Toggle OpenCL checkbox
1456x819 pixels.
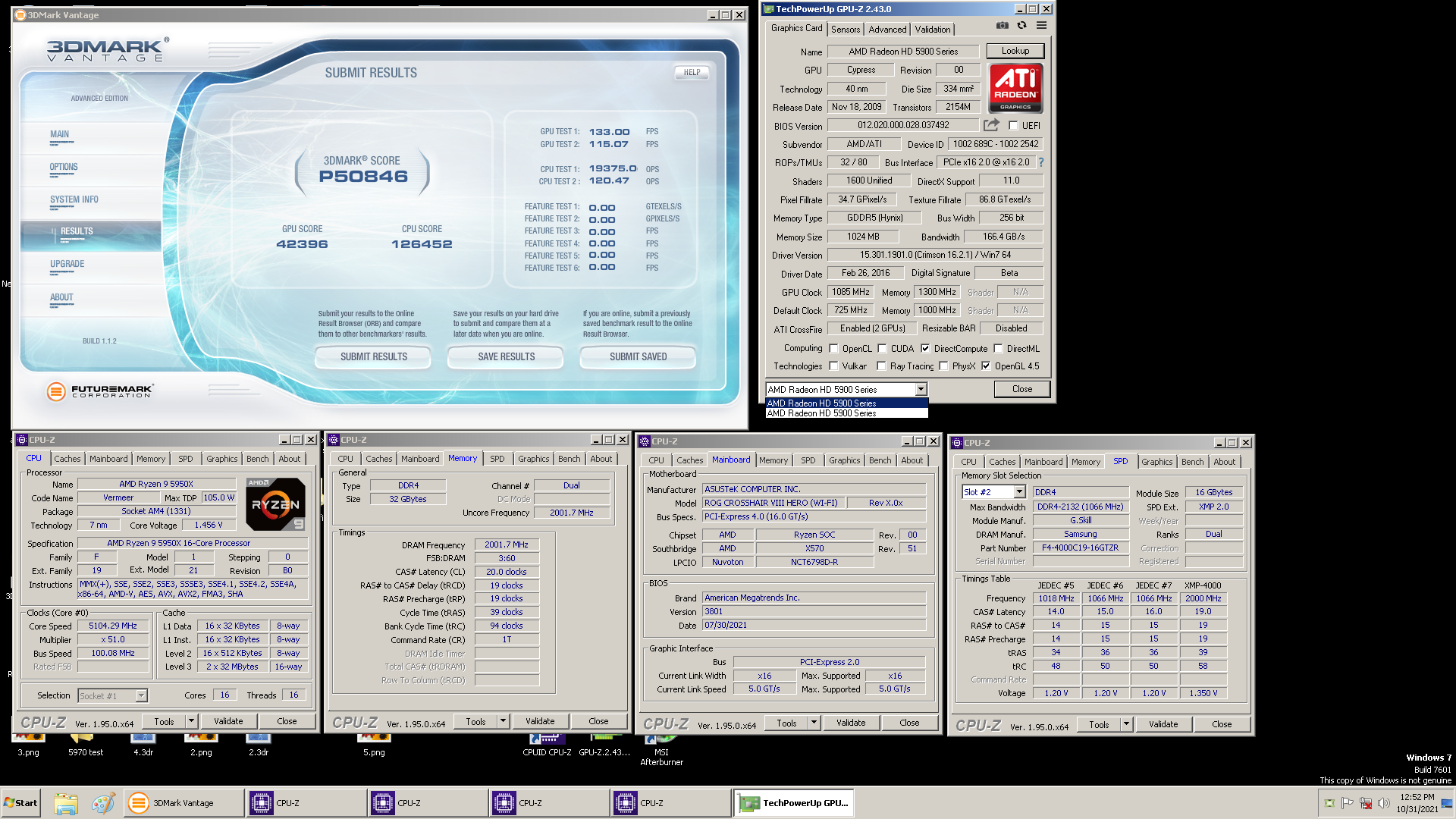tap(833, 349)
